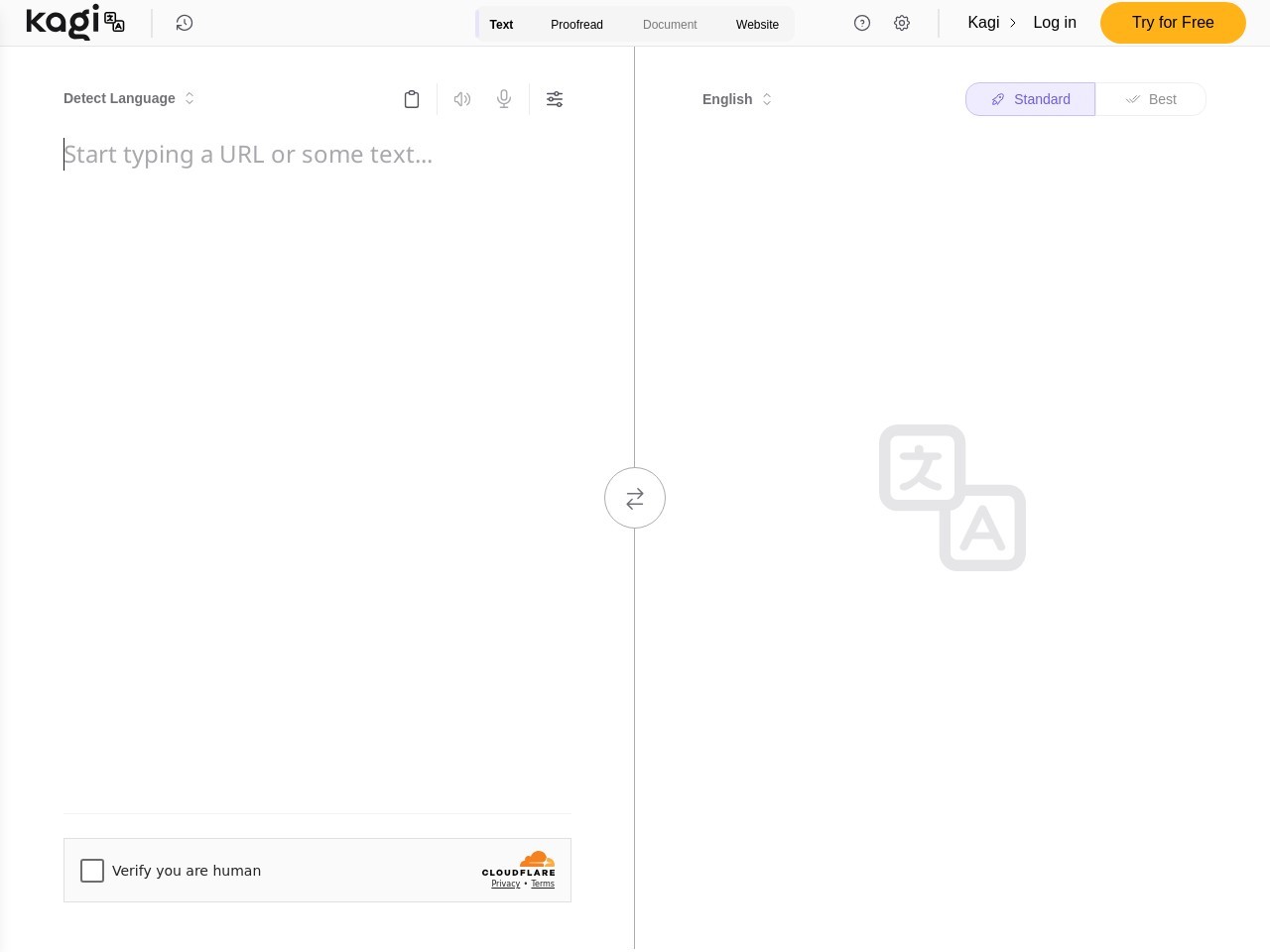1270x952 pixels.
Task: Switch to the Text tab
Action: tap(501, 24)
